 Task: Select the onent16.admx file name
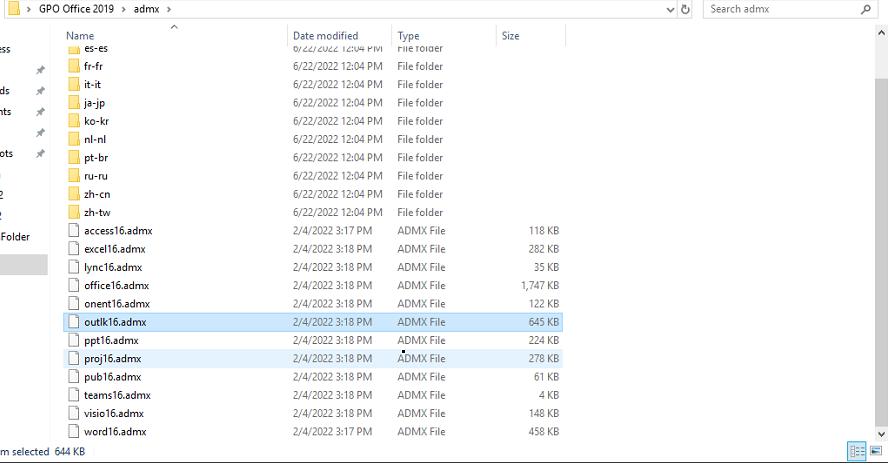coord(117,303)
